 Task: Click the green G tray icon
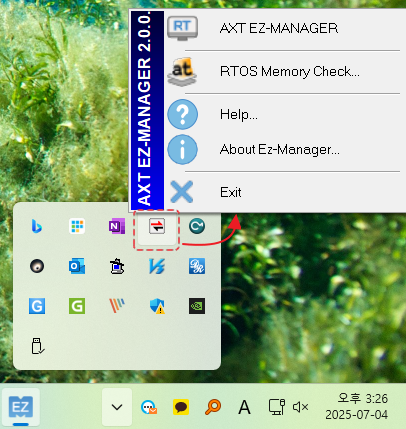click(x=77, y=306)
